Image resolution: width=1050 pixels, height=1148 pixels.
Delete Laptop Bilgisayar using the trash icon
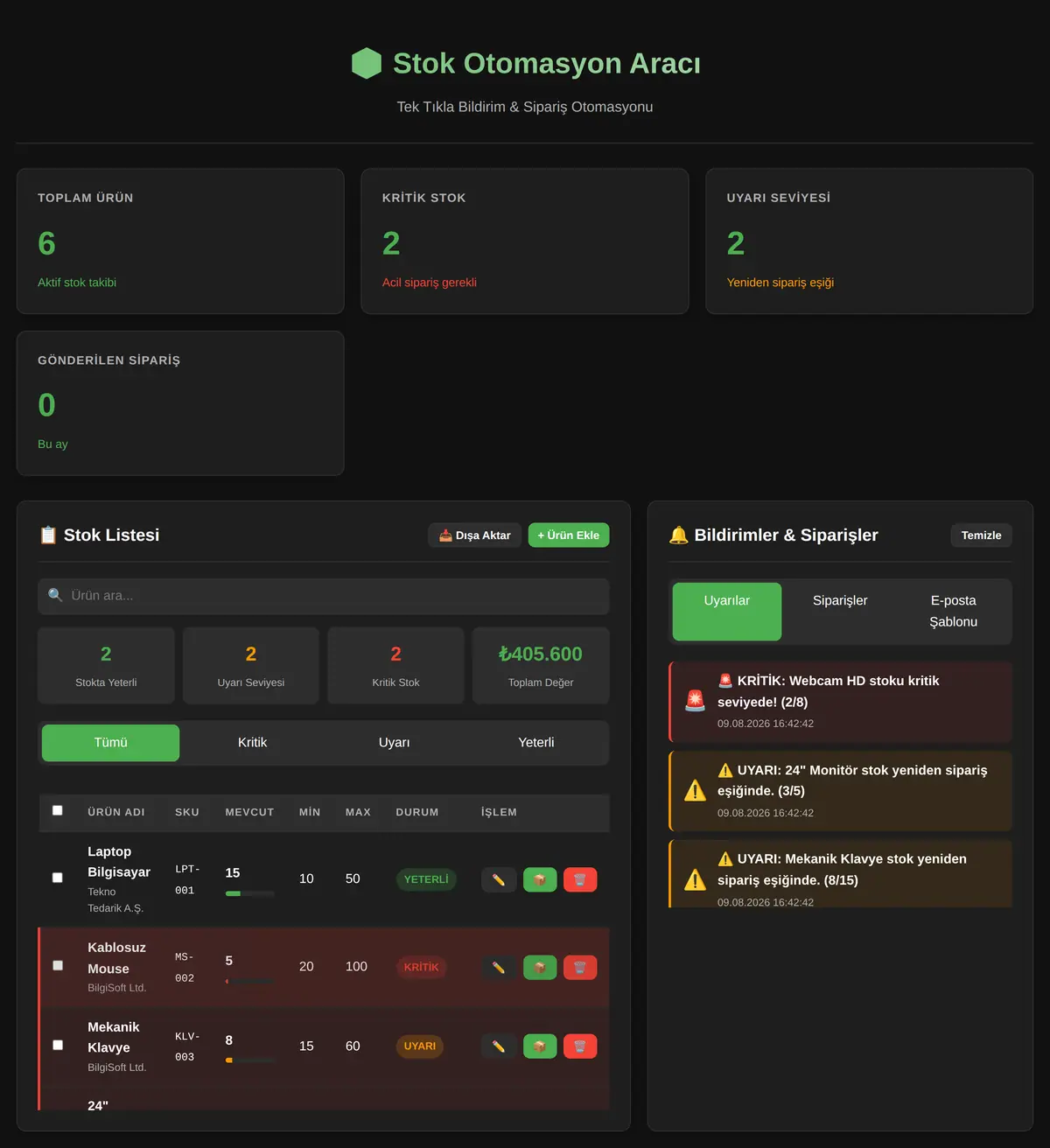tap(580, 879)
